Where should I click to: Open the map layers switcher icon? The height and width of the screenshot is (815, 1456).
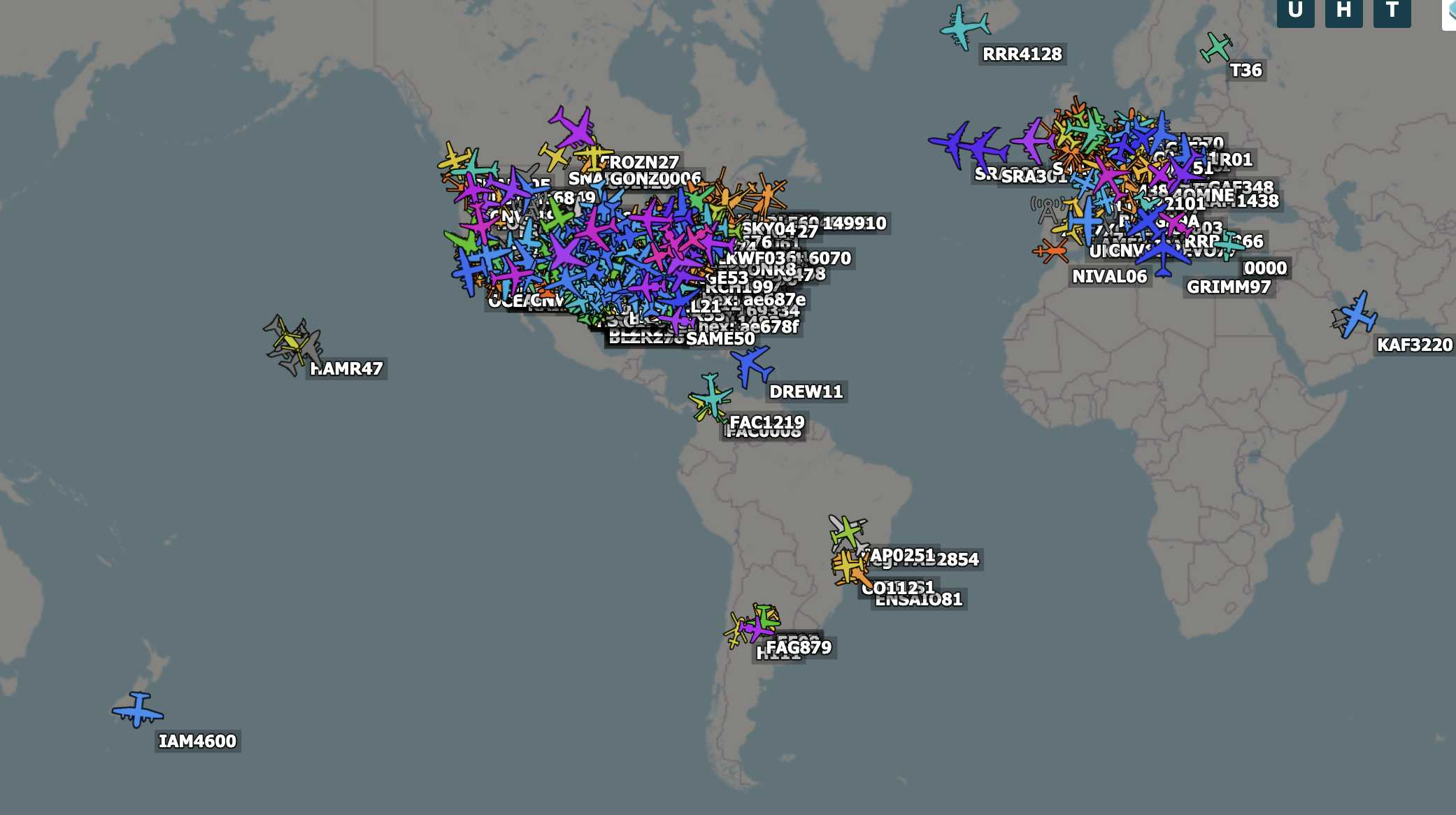[1450, 13]
